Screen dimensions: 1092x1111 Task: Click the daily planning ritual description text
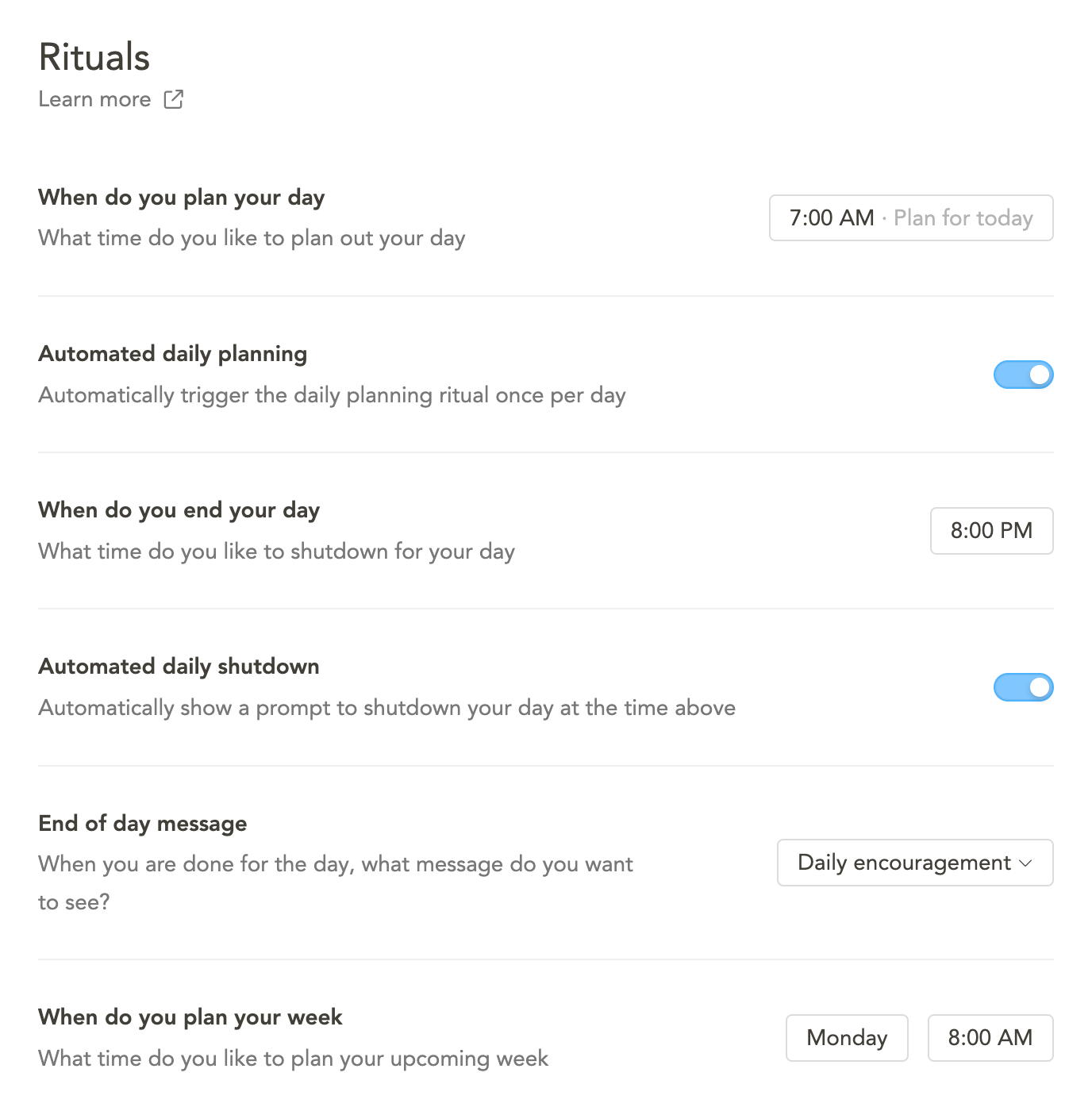[x=333, y=395]
